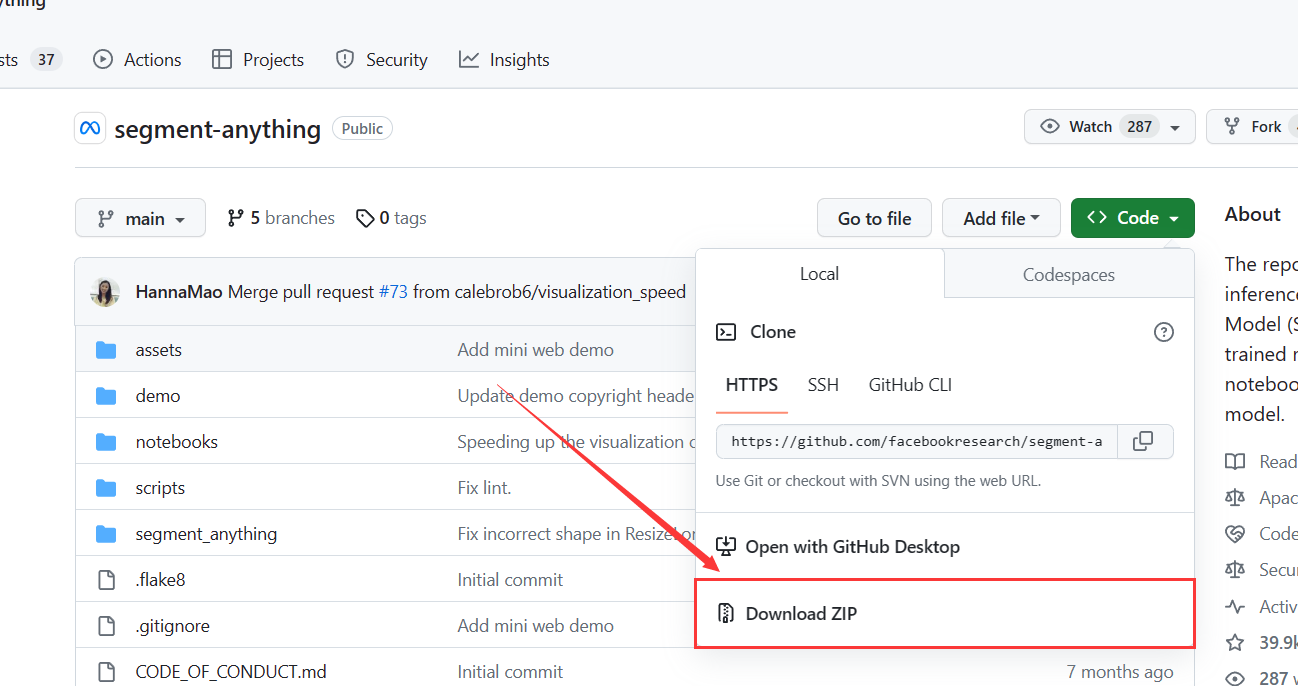The height and width of the screenshot is (686, 1298).
Task: Click the Go to file button
Action: tap(874, 218)
